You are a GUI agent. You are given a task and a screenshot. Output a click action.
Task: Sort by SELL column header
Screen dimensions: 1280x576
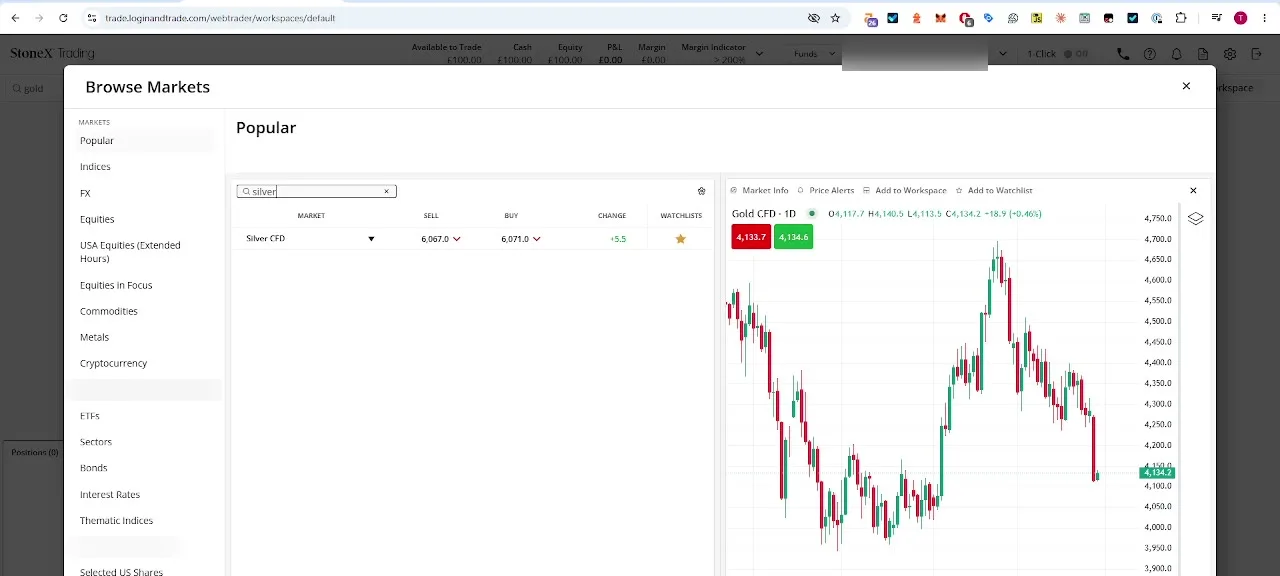[431, 216]
